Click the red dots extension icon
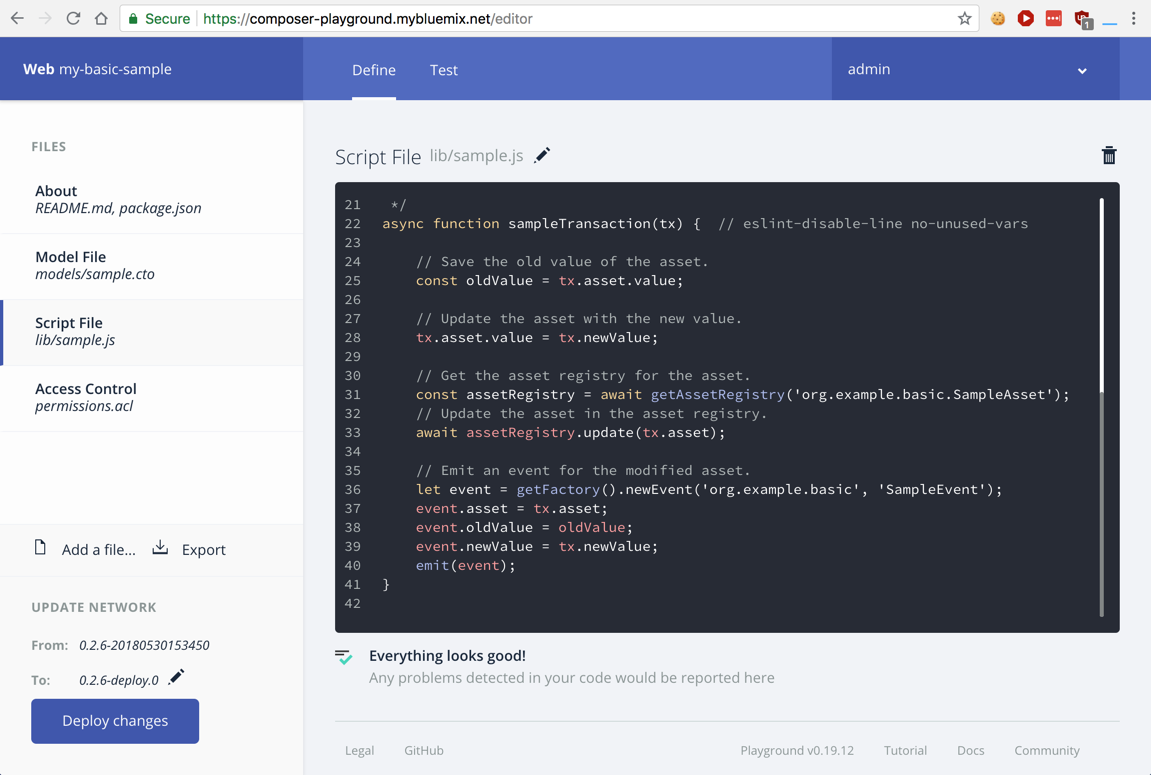This screenshot has height=775, width=1151. pos(1053,18)
